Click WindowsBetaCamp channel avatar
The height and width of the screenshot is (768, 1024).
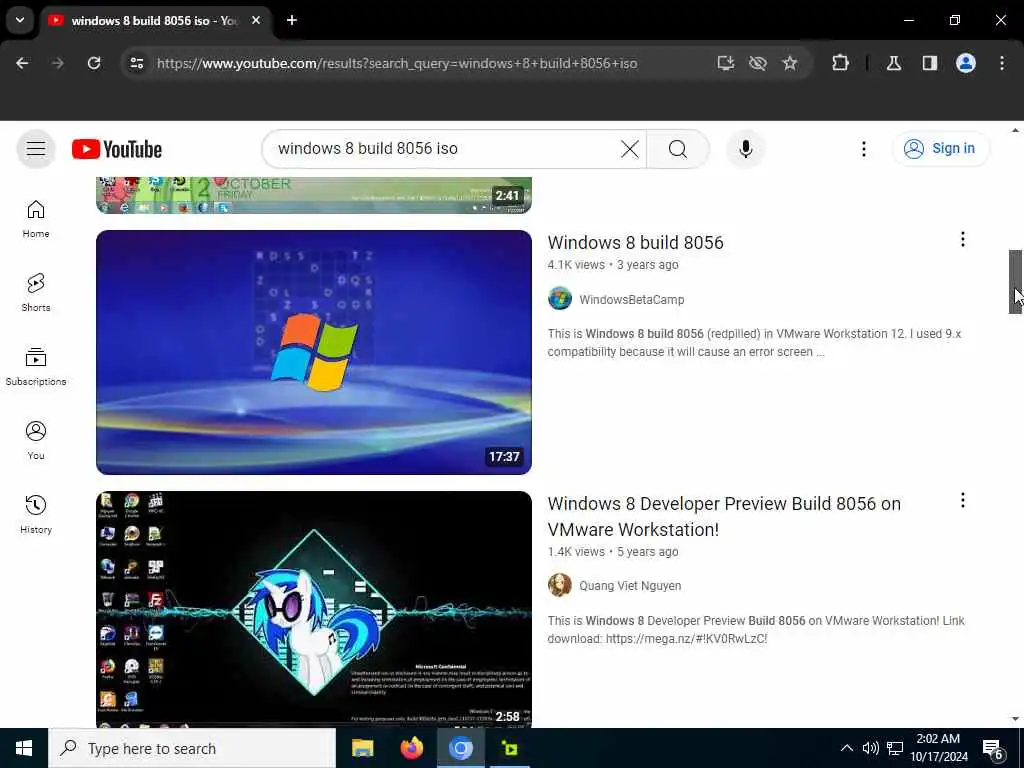click(x=560, y=299)
